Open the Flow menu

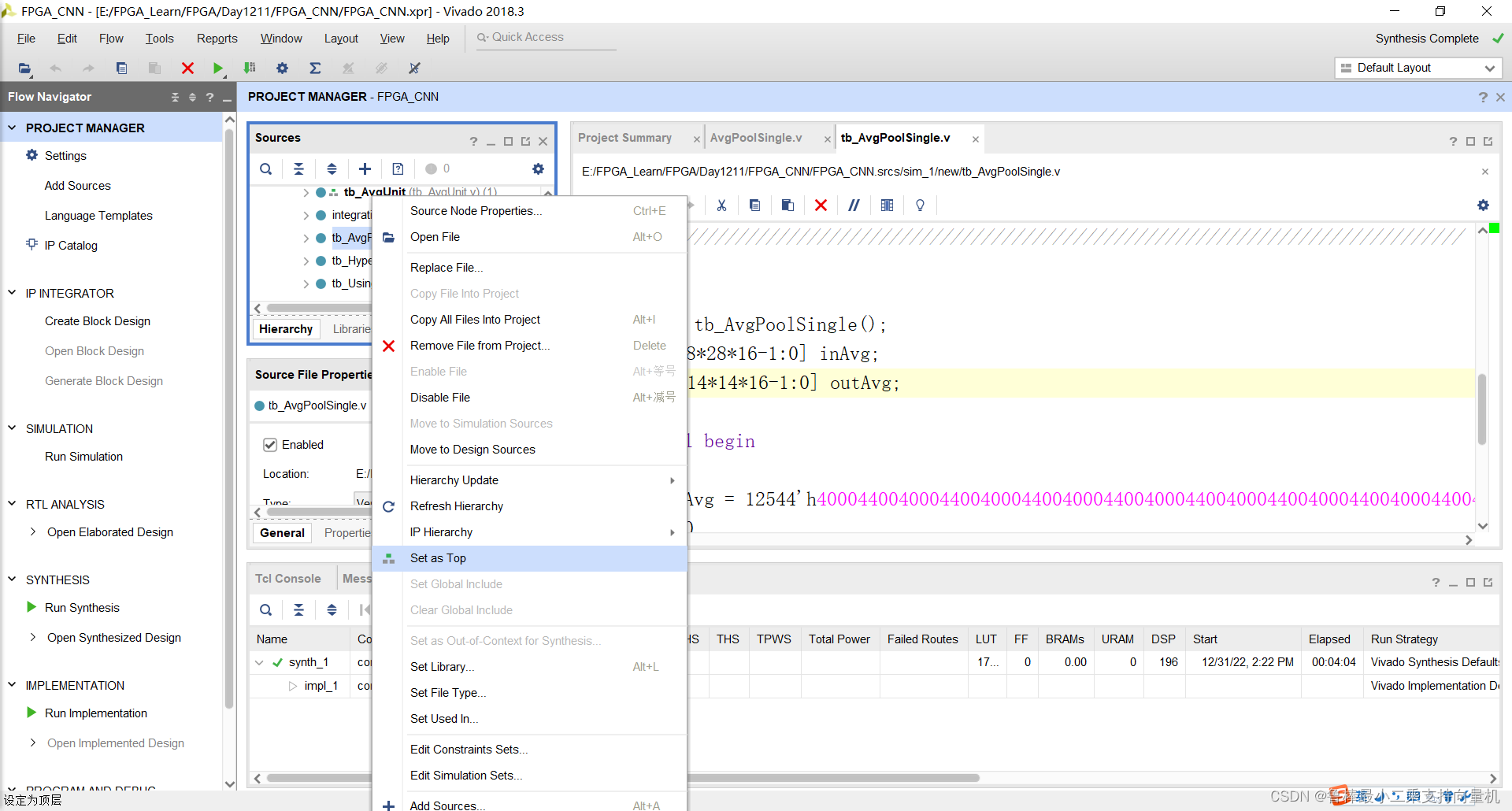click(111, 39)
